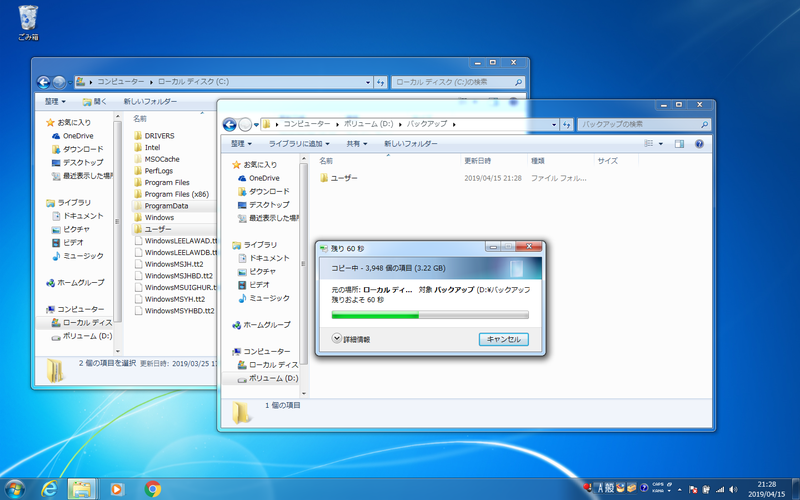
Task: Open view options dropdown arrow
Action: [x=661, y=144]
